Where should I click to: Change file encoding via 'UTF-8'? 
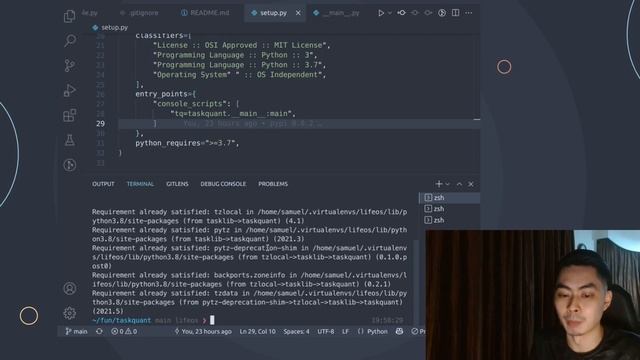click(326, 331)
